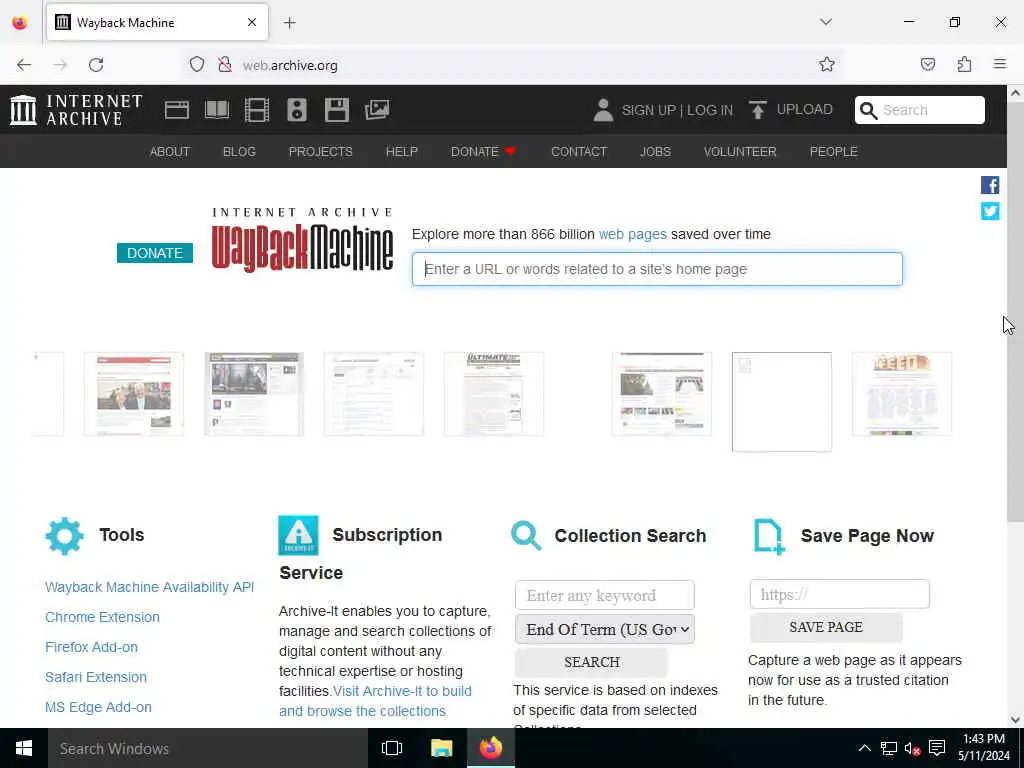Open the BLOG menu item
The height and width of the screenshot is (768, 1024).
pos(239,152)
